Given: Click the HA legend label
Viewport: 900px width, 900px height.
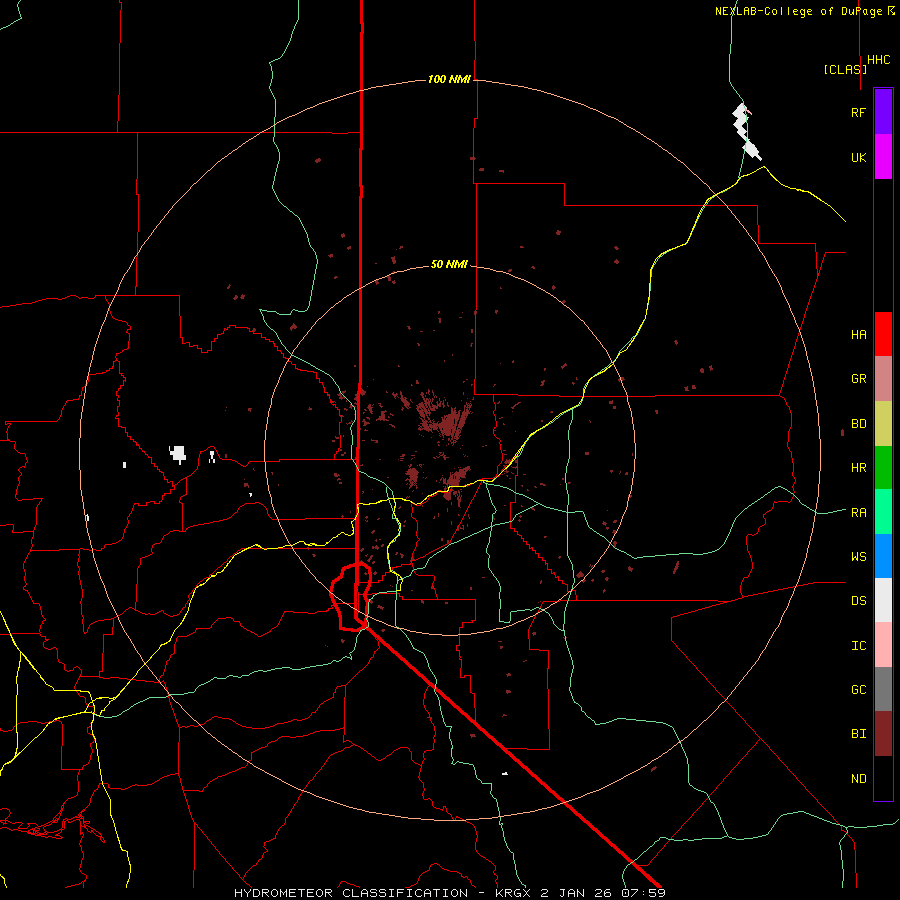Looking at the screenshot, I should coord(858,334).
